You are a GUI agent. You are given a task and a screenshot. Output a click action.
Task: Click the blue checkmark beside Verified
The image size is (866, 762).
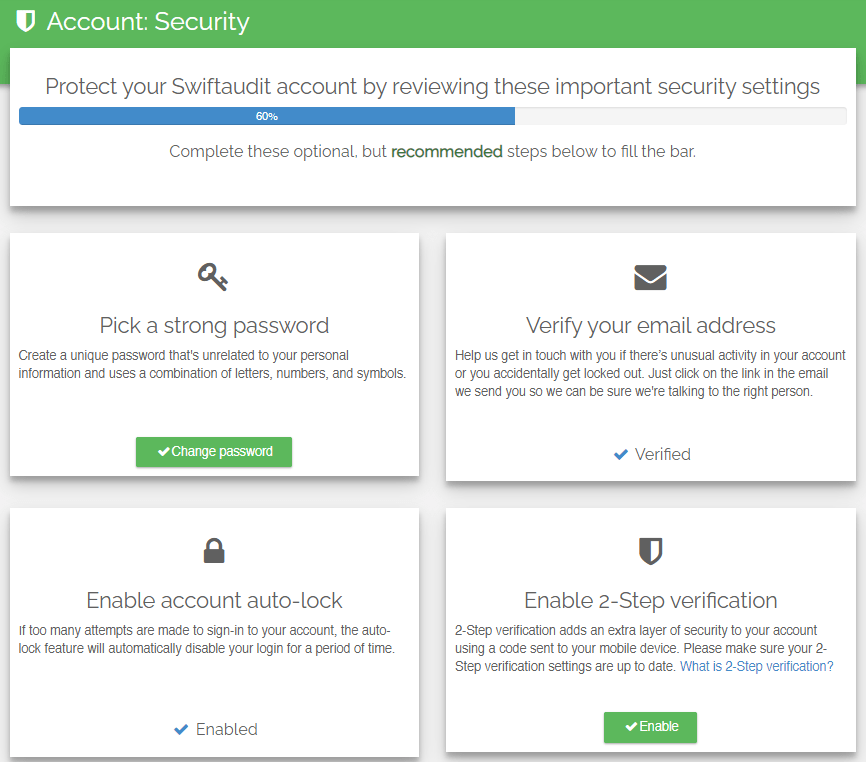pos(621,455)
